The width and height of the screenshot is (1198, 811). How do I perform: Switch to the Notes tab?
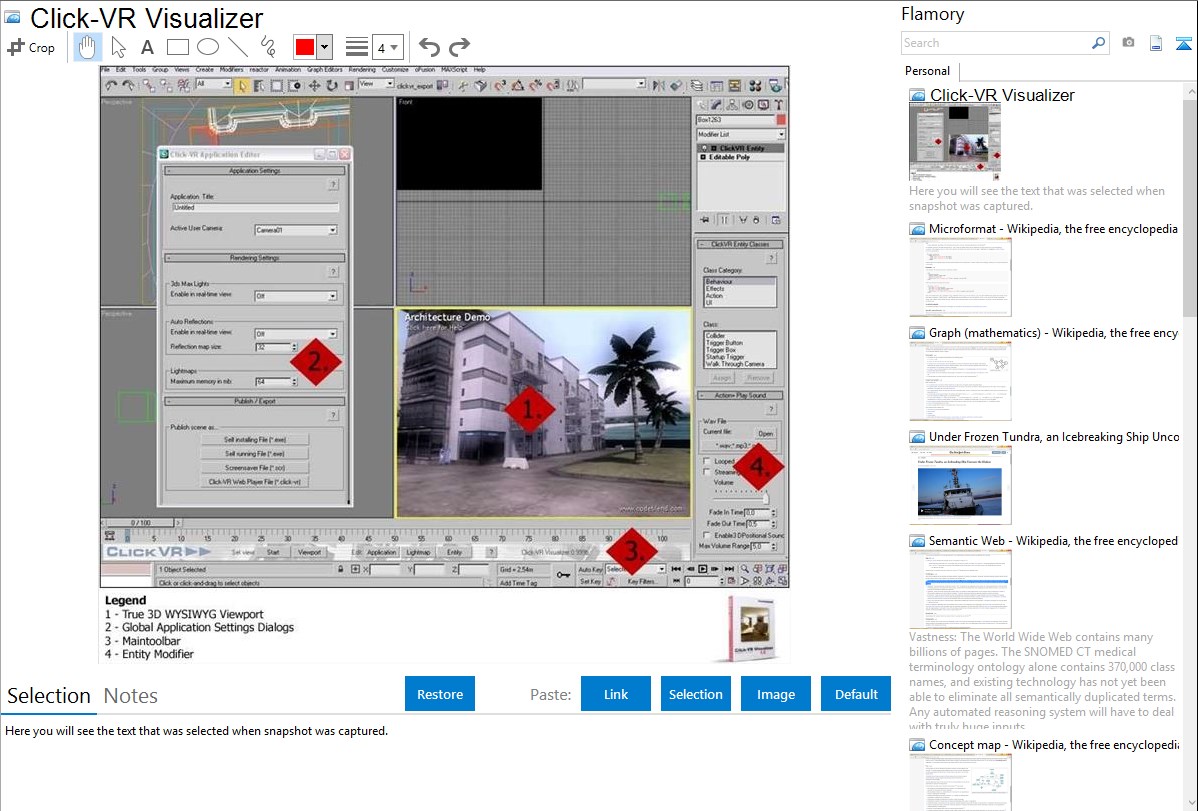(x=131, y=696)
